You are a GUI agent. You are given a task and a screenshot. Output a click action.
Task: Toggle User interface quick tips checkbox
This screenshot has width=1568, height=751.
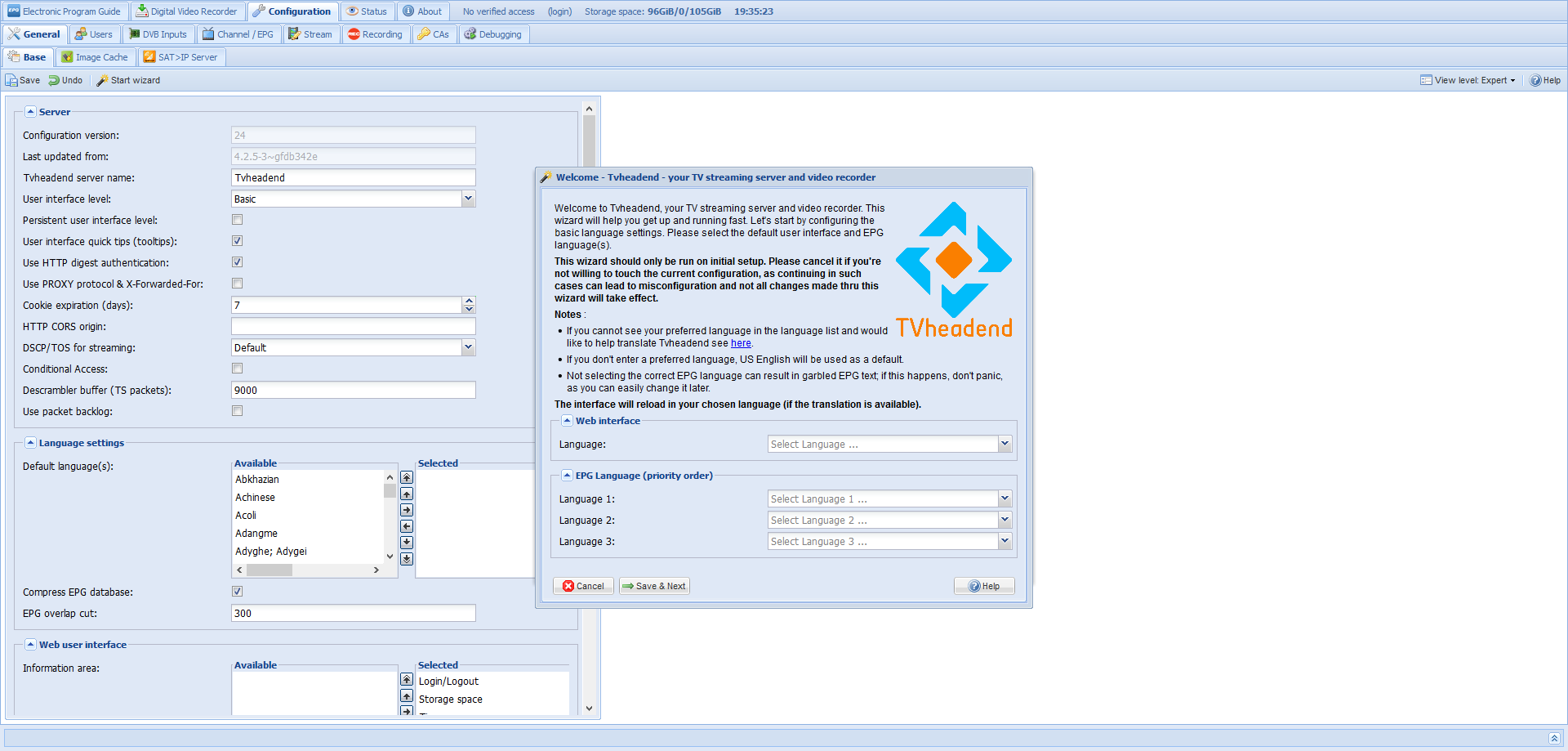click(238, 241)
